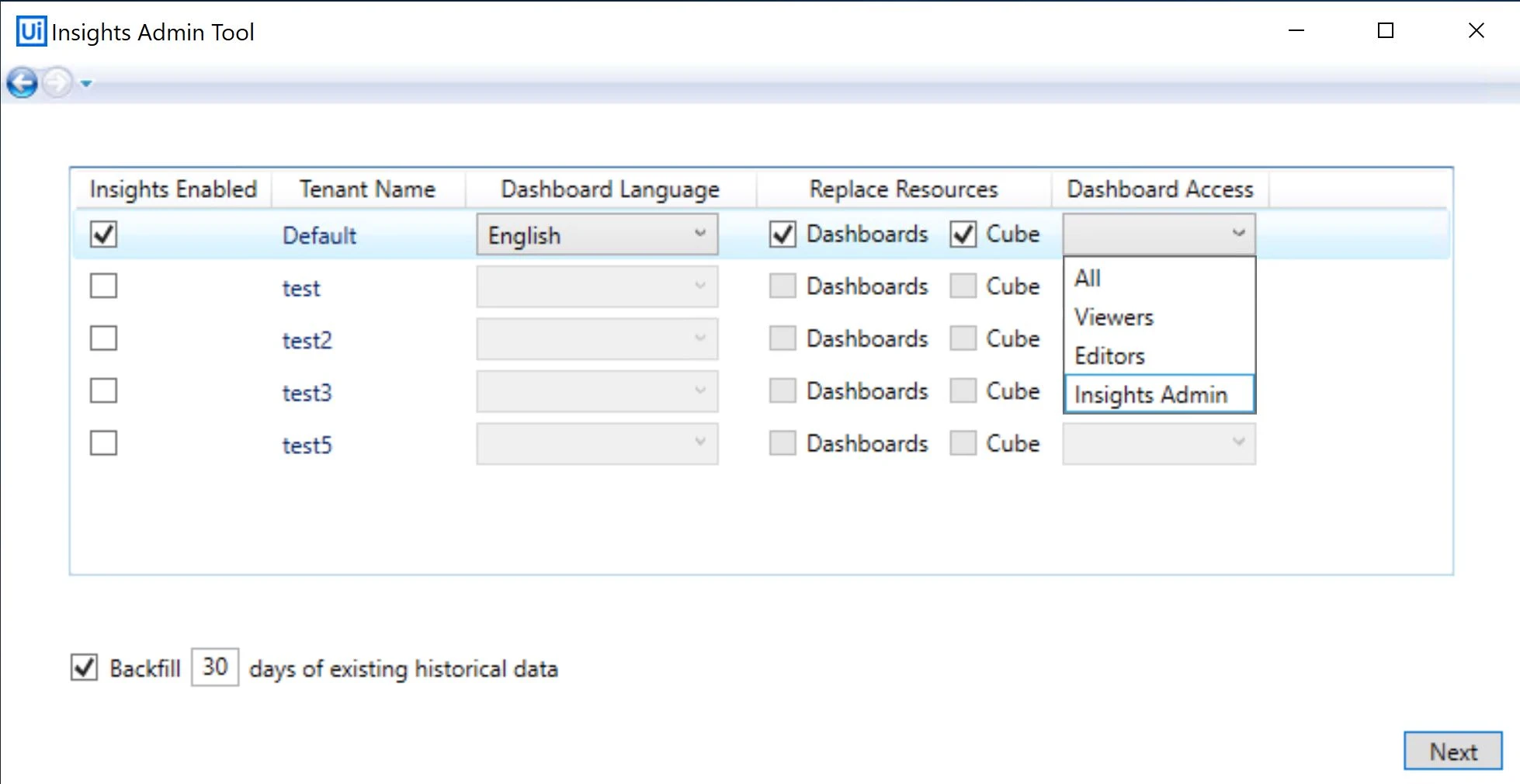Open the English dashboard language dropdown

coord(597,234)
